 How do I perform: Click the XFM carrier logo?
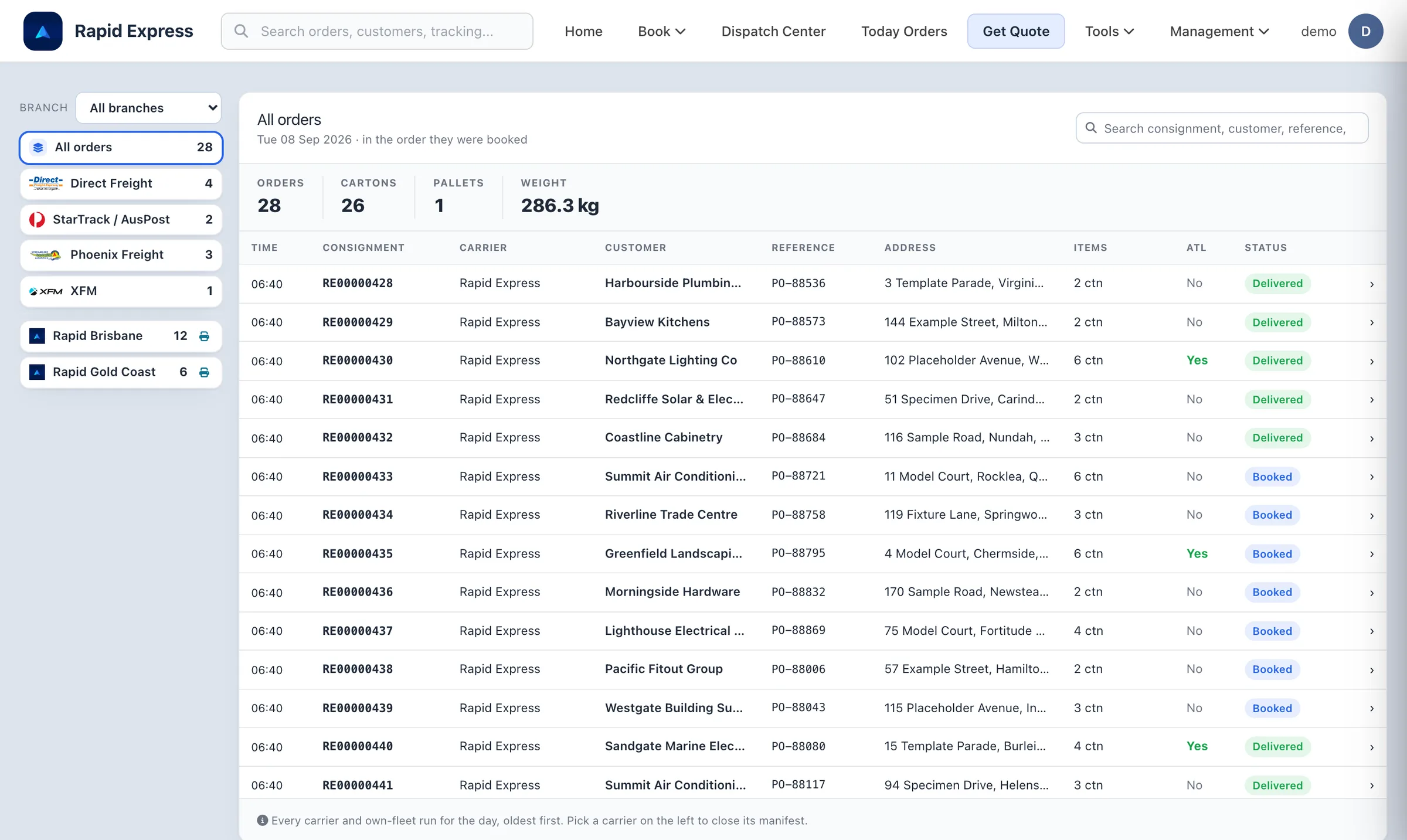(46, 291)
